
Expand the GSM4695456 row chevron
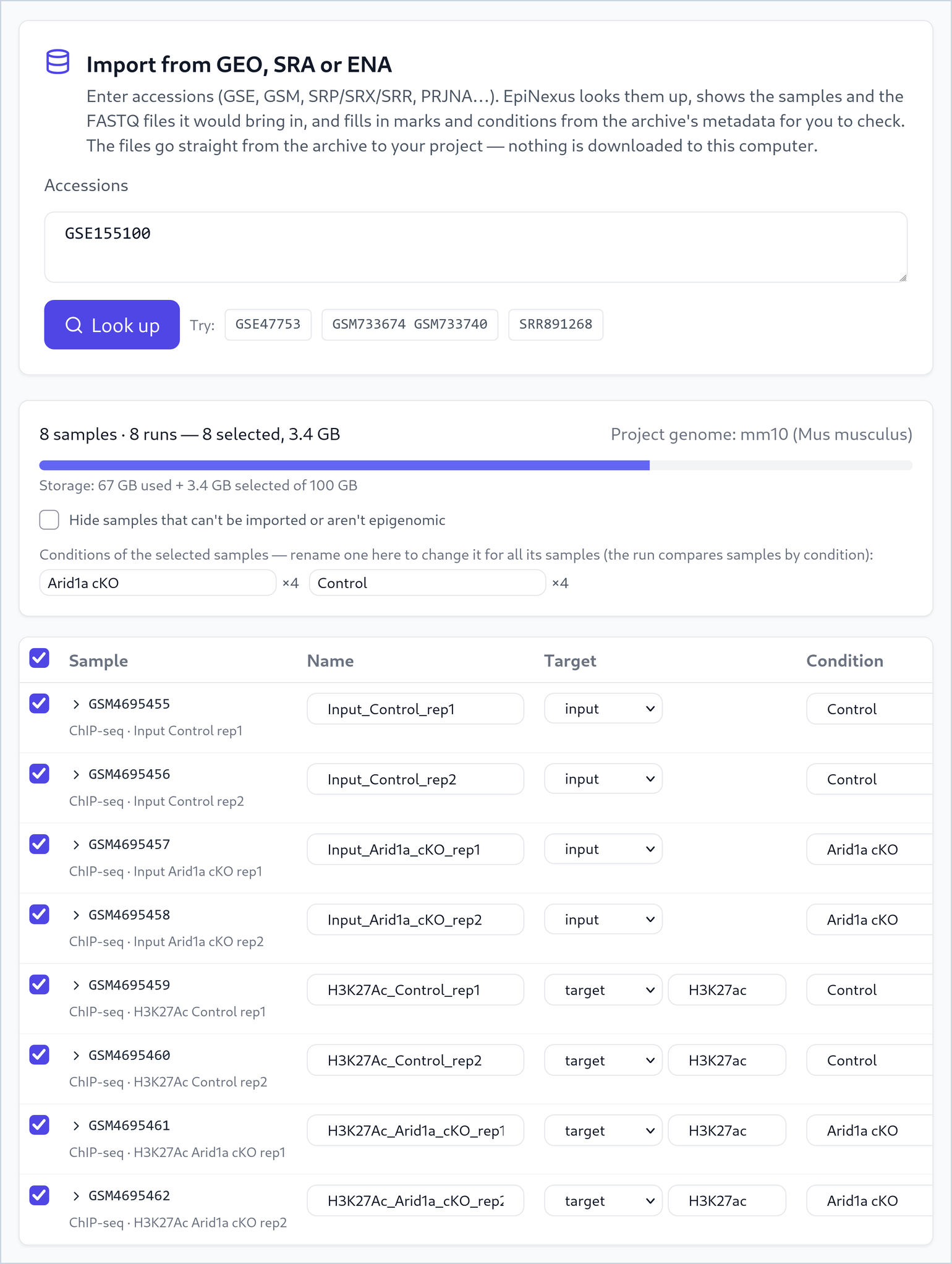point(76,775)
